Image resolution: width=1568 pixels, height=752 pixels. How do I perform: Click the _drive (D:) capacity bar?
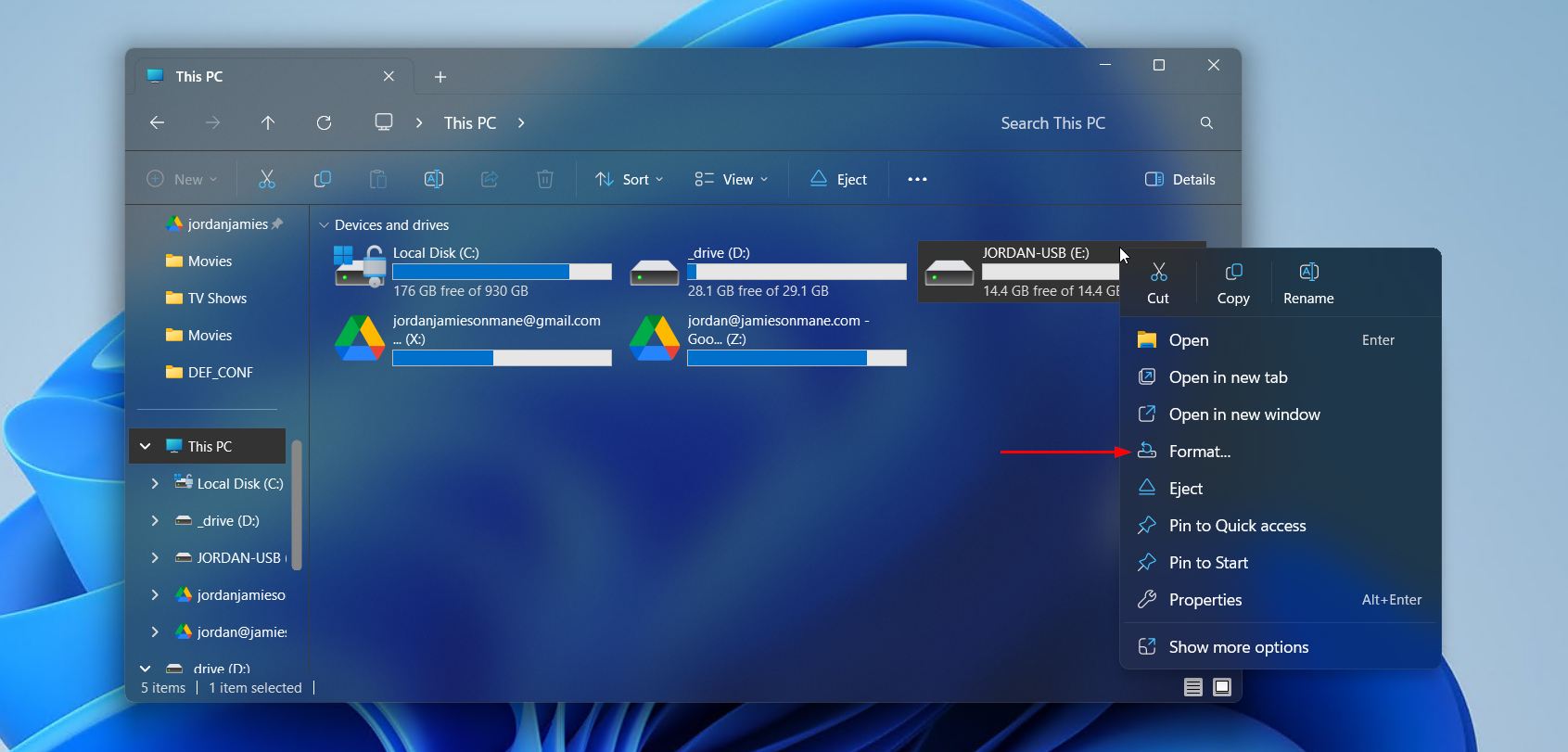click(x=797, y=272)
